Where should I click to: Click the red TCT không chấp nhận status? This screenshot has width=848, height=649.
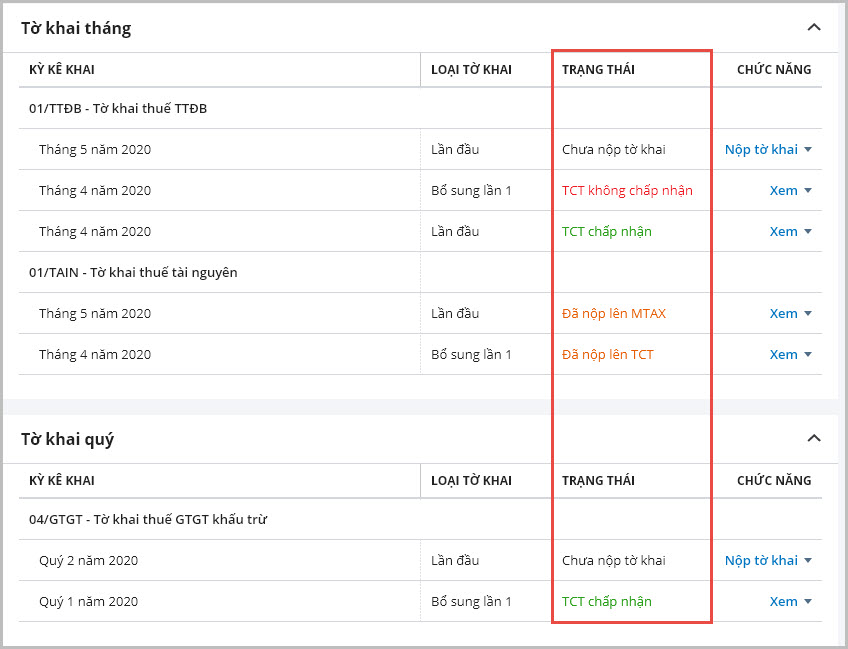[x=627, y=191]
